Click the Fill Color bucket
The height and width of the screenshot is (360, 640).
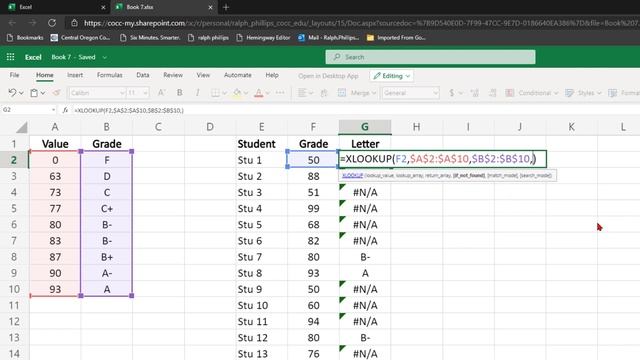pos(237,93)
